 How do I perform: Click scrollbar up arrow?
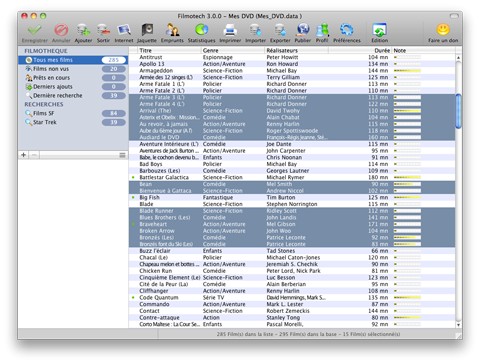(x=458, y=58)
